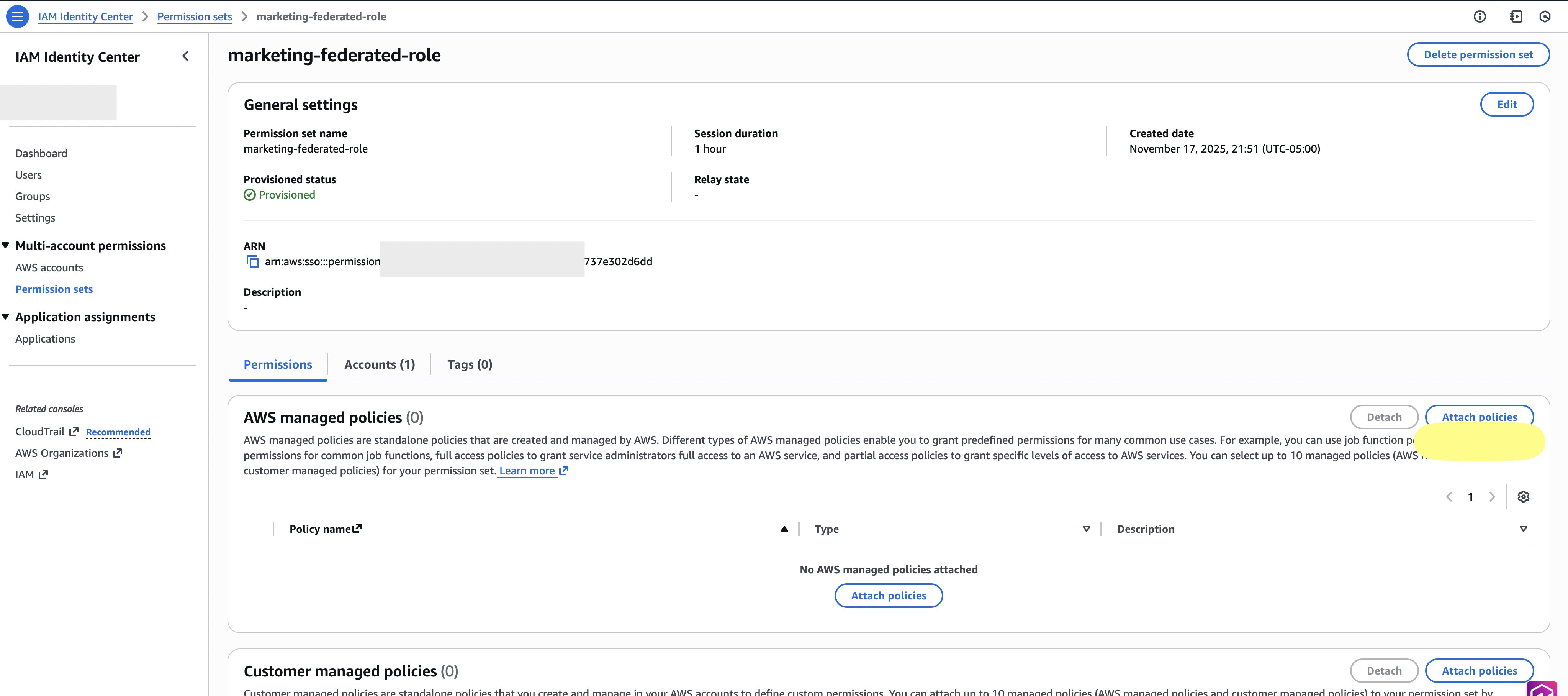This screenshot has height=696, width=1568.
Task: Click the info icon in the top bar
Action: [x=1479, y=16]
